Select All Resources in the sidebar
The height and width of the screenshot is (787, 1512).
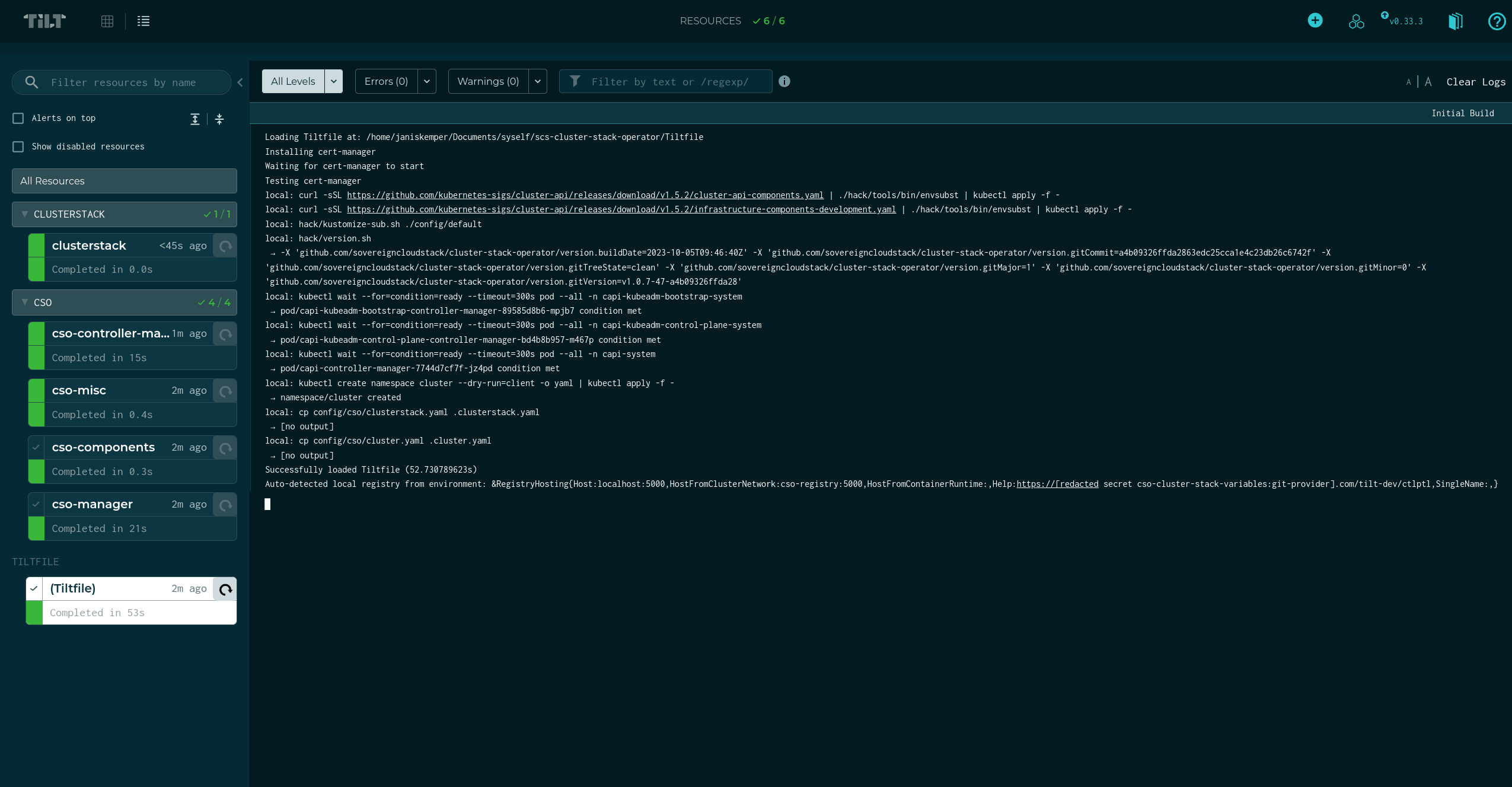coord(125,181)
